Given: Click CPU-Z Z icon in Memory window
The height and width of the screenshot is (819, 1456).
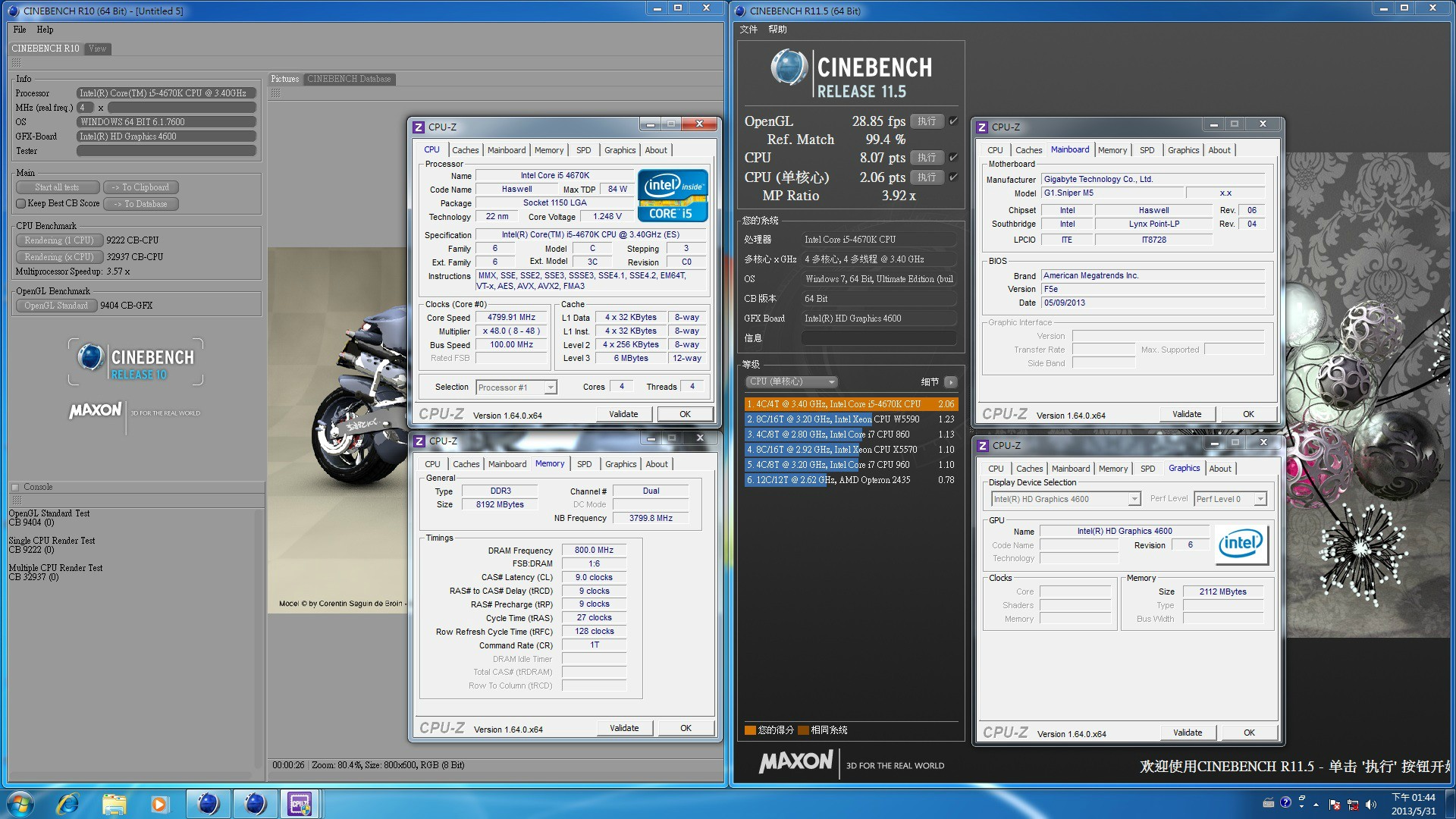Looking at the screenshot, I should (419, 441).
